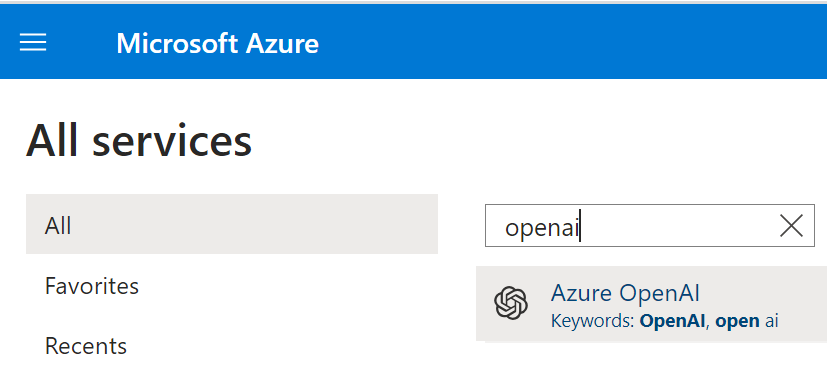
Task: Clear the search box with the X
Action: [x=791, y=226]
